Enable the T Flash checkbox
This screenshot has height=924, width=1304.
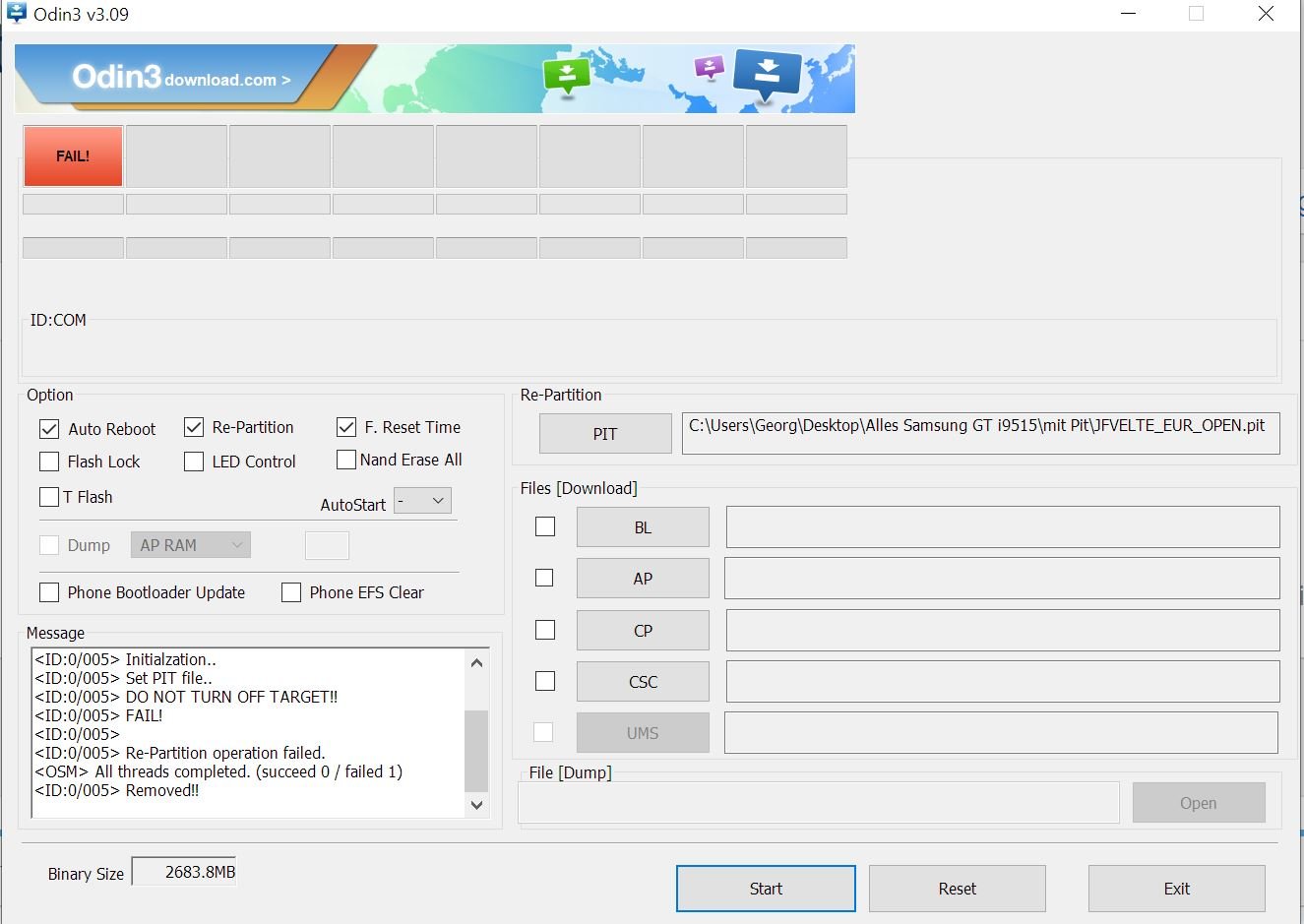(x=49, y=497)
